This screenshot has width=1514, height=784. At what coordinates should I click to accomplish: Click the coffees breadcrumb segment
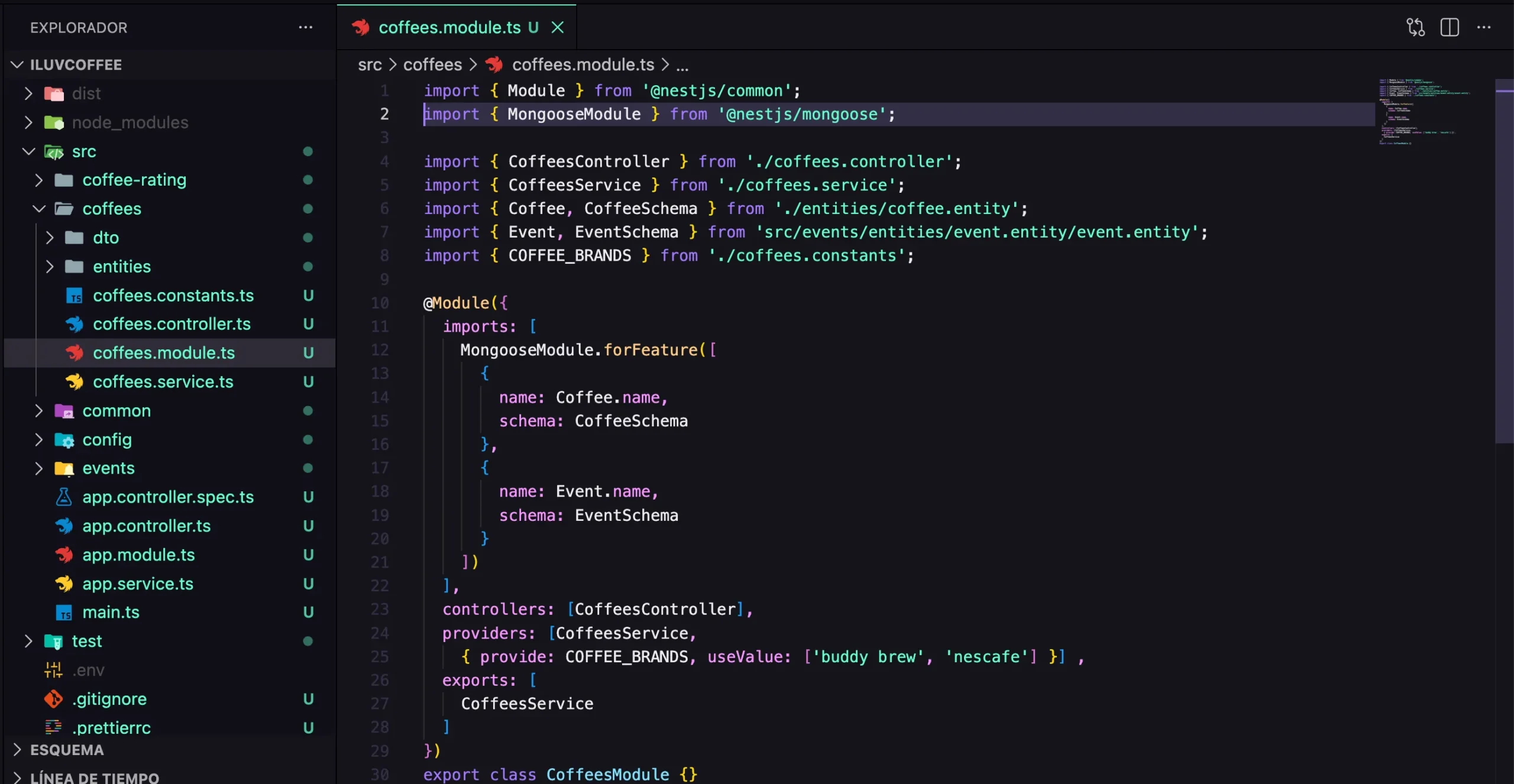(x=432, y=64)
